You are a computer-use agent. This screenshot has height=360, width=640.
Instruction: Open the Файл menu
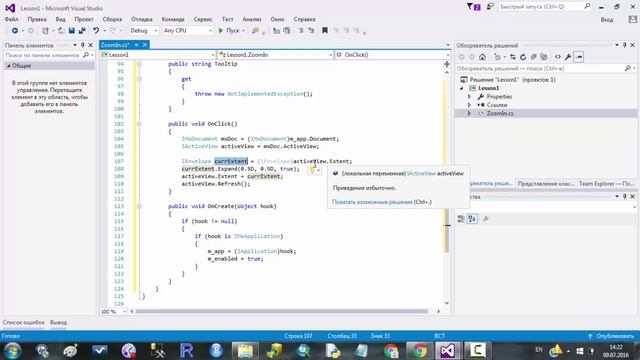(11, 19)
